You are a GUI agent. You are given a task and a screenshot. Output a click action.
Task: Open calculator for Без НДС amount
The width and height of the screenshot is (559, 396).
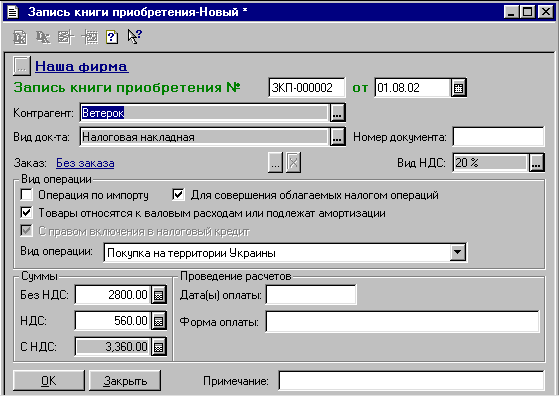(159, 295)
